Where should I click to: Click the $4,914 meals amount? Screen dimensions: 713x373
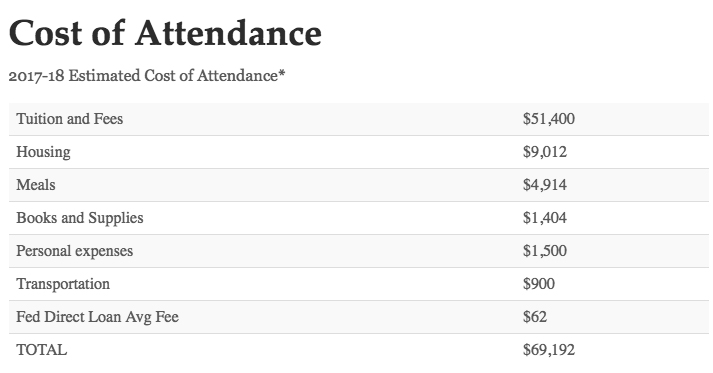[545, 185]
